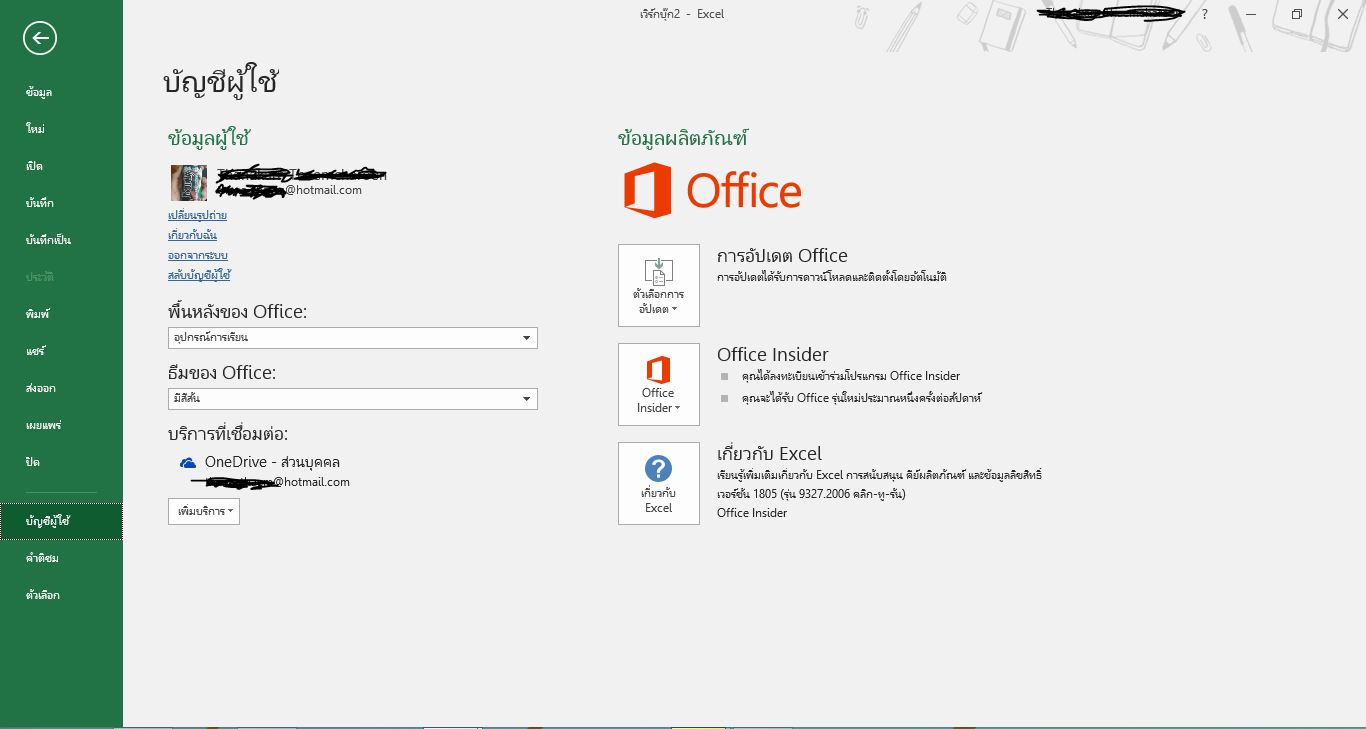Select แชร์ in the sidebar

coord(61,351)
